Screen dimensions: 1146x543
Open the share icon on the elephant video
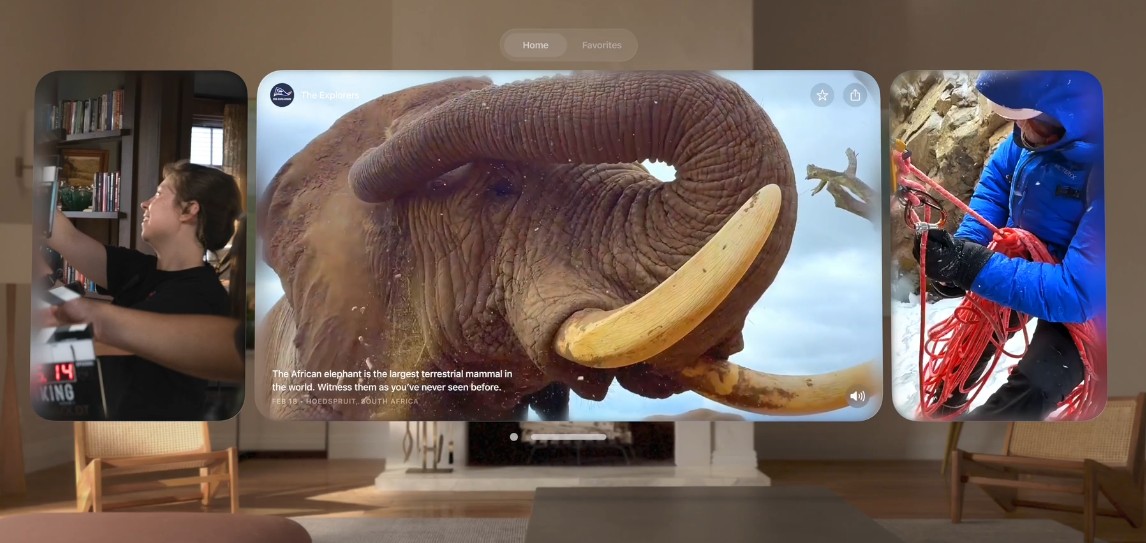point(854,95)
